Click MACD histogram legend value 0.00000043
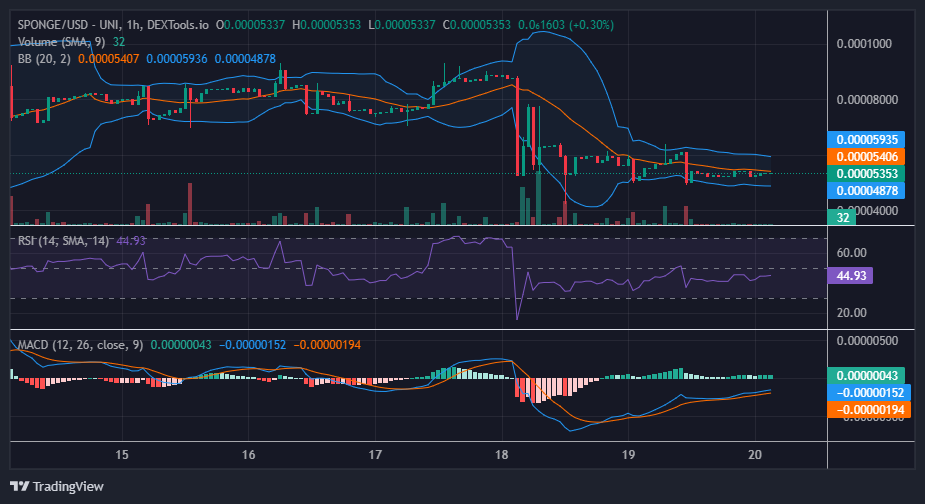925x504 pixels. (x=181, y=345)
